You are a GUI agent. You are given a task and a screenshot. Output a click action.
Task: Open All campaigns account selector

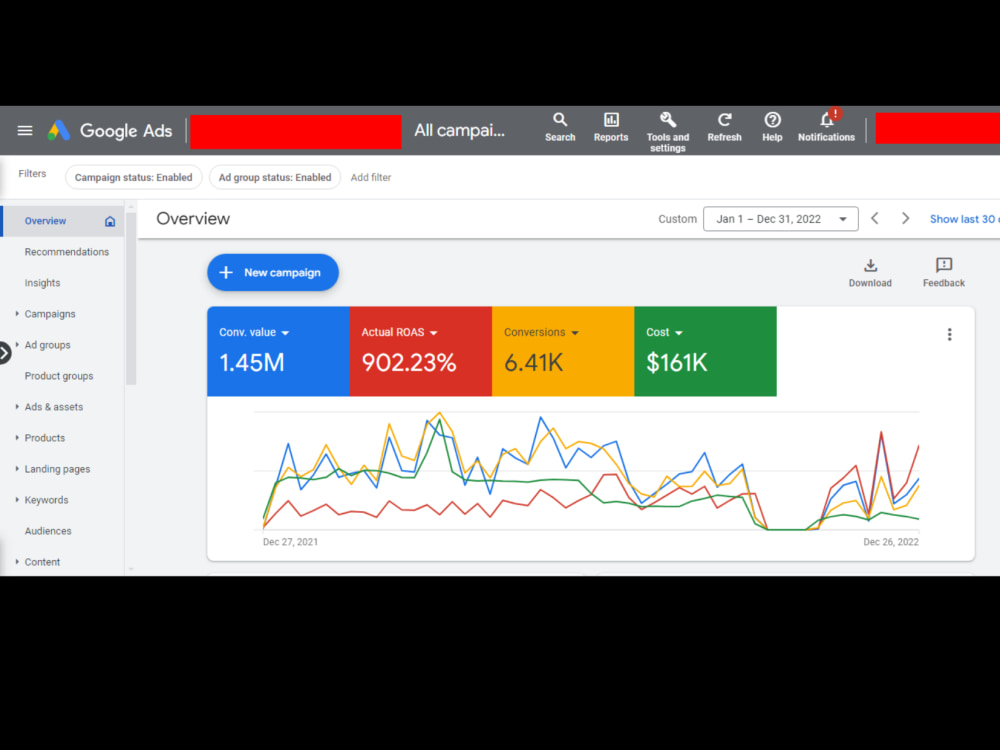click(x=459, y=131)
